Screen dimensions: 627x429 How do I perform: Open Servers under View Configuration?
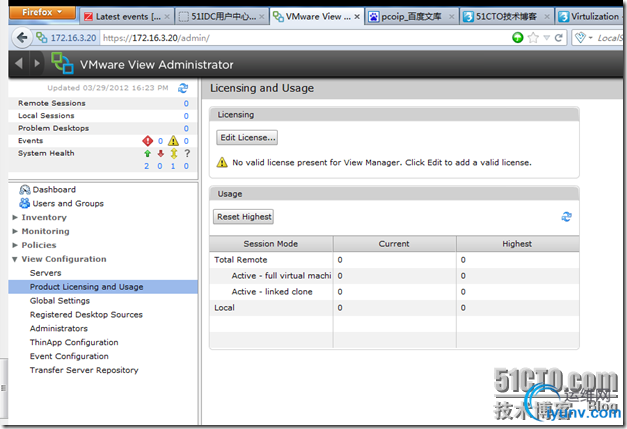point(46,273)
